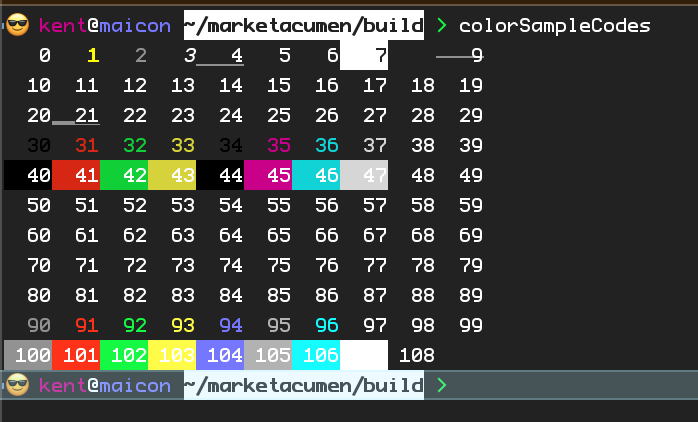Click the gray cell 105
The width and height of the screenshot is (698, 422).
pos(268,355)
